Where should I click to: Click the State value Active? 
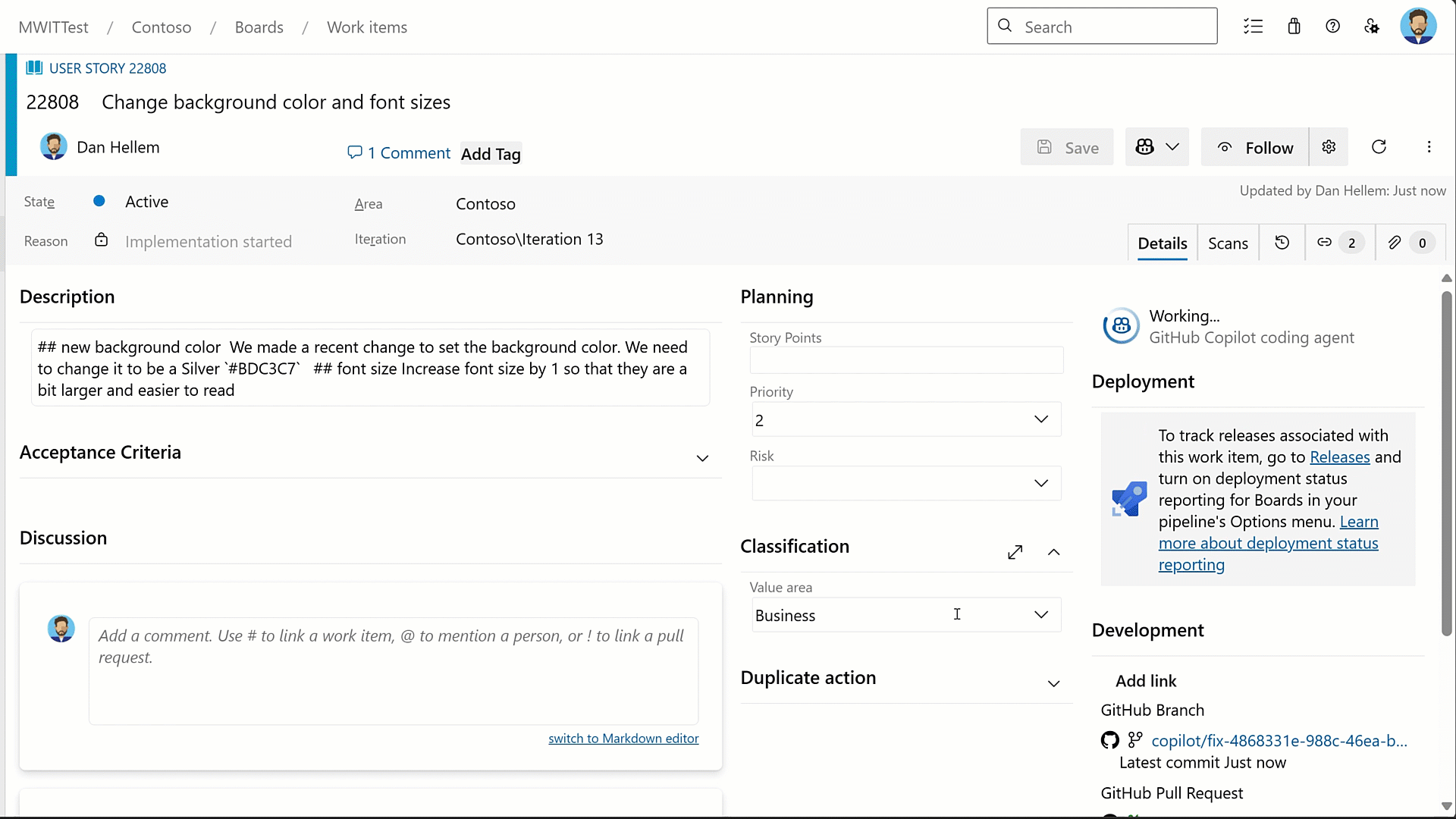147,202
